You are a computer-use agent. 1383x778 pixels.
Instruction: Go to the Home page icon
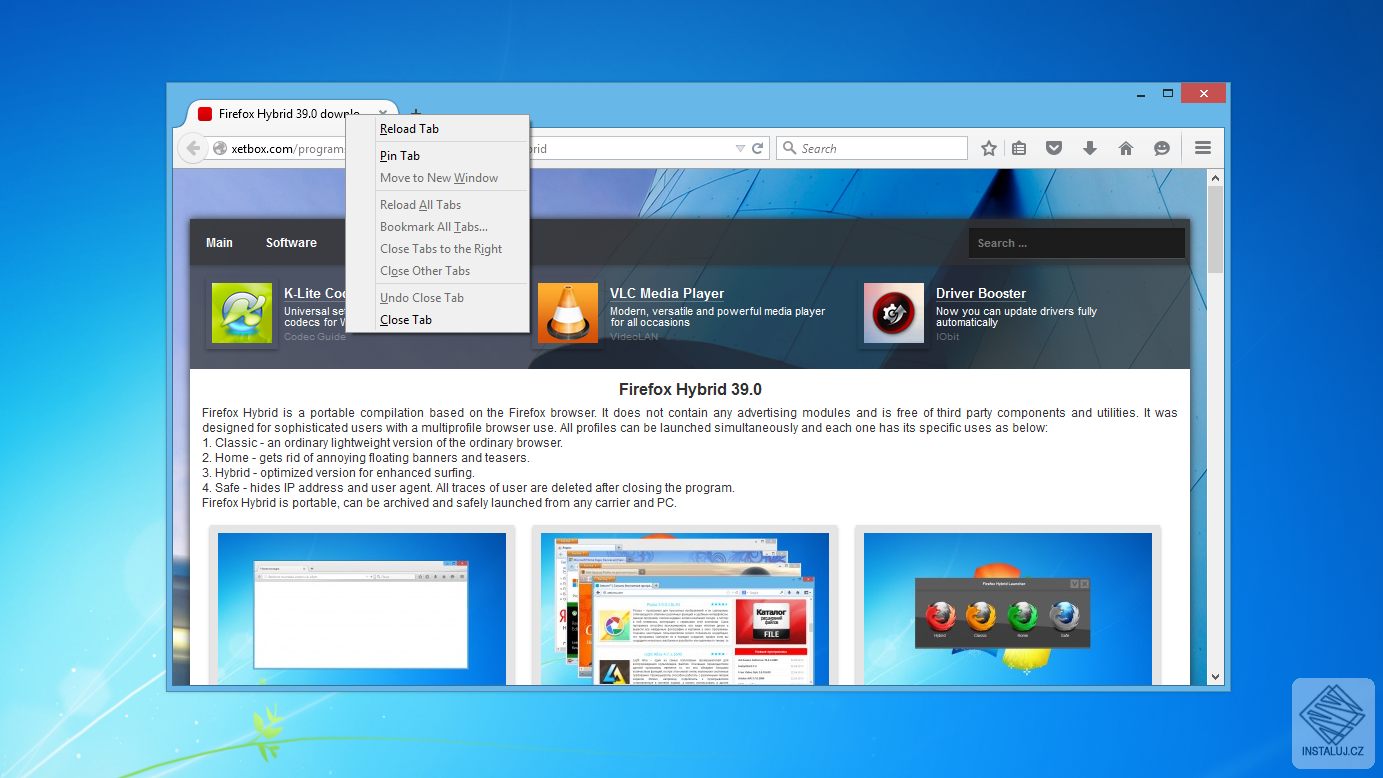tap(1126, 148)
